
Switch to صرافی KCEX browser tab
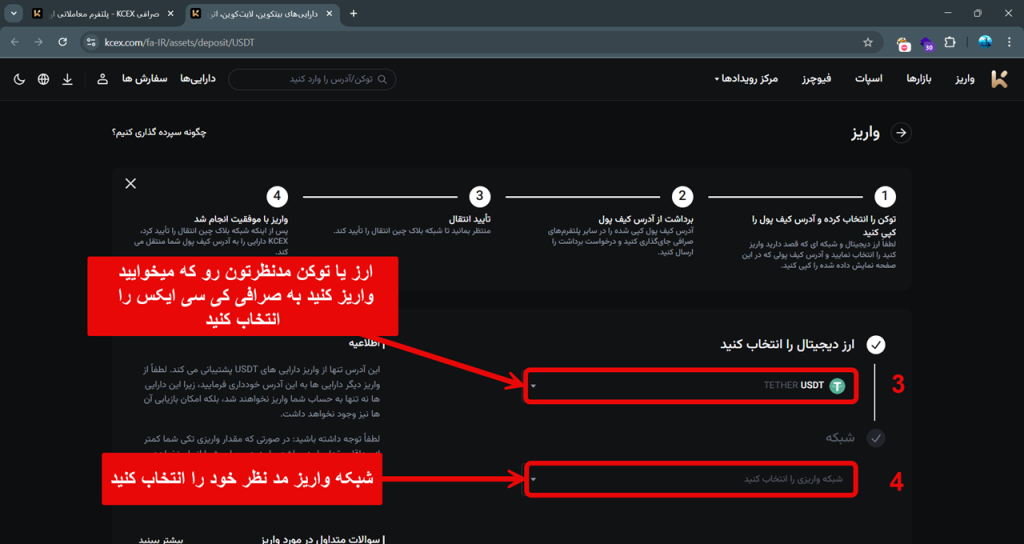click(x=105, y=14)
